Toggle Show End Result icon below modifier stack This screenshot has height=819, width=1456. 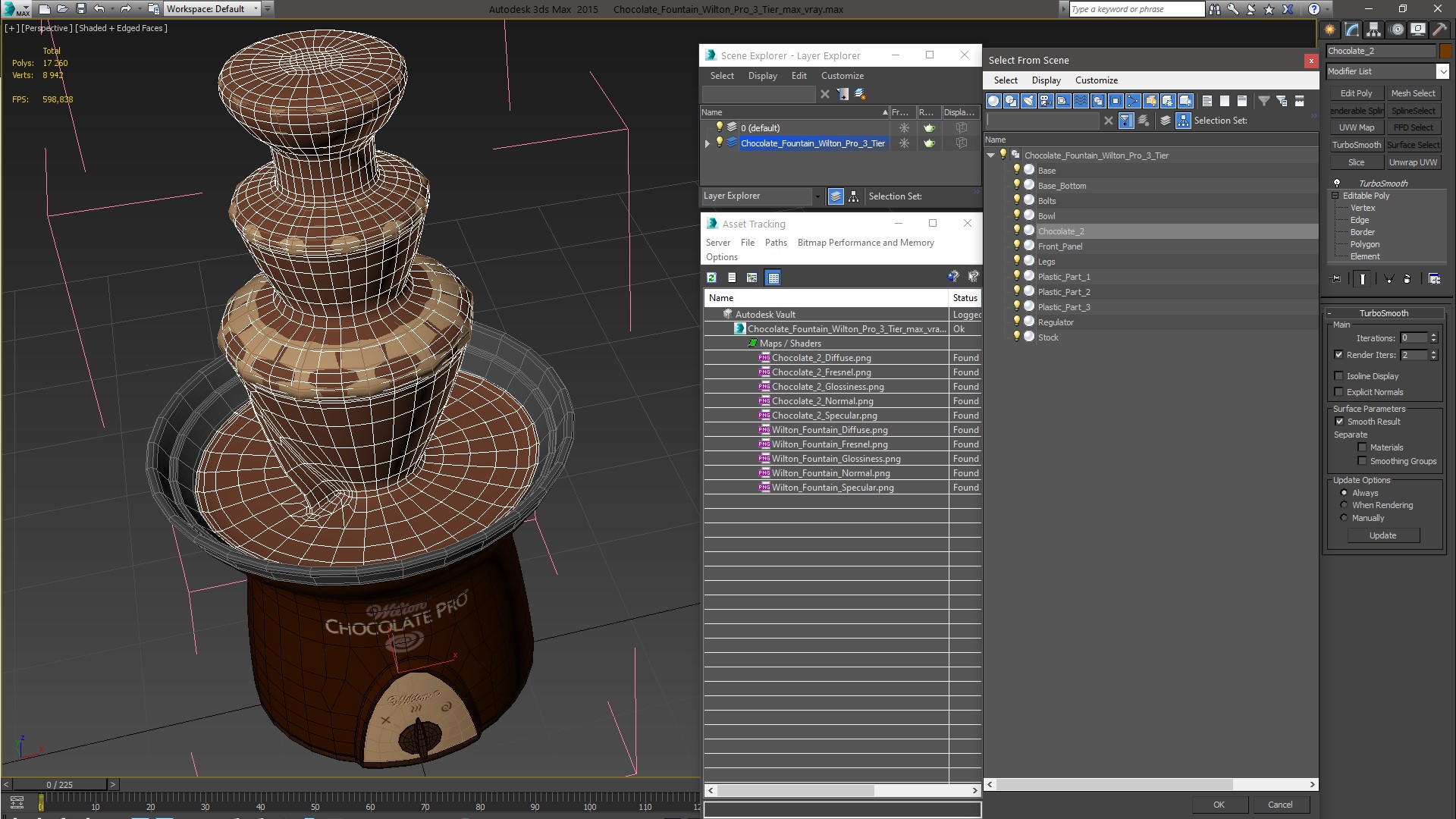pos(1363,279)
